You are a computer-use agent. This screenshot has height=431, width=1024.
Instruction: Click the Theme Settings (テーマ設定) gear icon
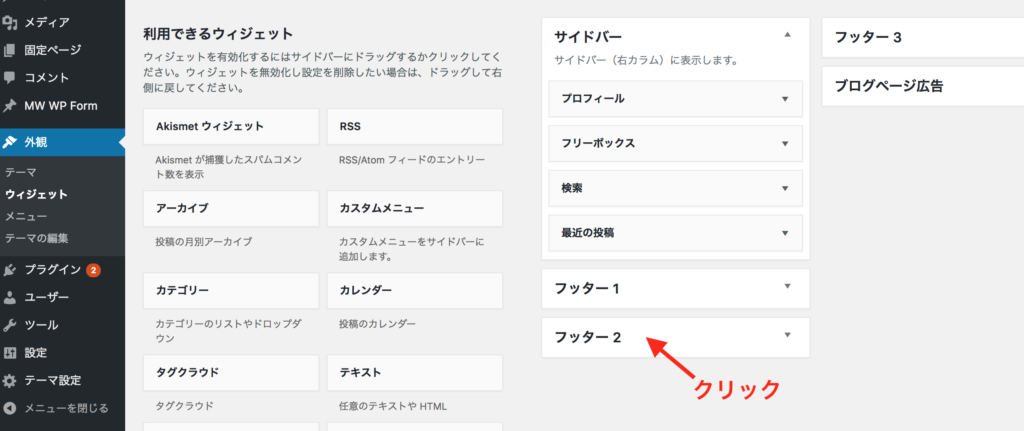[10, 380]
